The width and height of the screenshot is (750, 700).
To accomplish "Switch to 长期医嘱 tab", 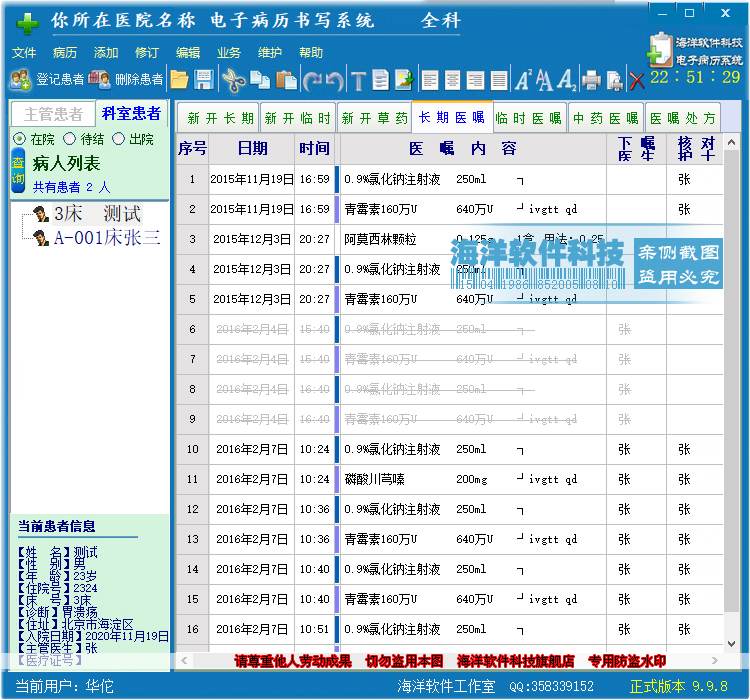I will coord(452,117).
